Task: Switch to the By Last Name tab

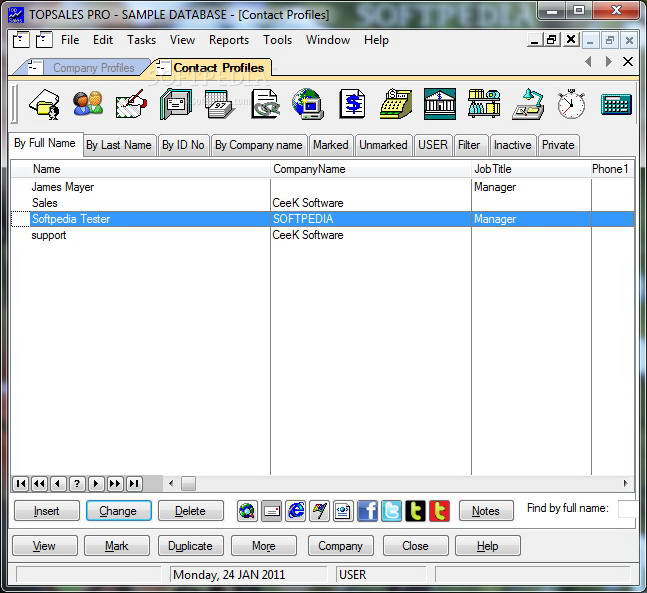Action: pos(118,145)
